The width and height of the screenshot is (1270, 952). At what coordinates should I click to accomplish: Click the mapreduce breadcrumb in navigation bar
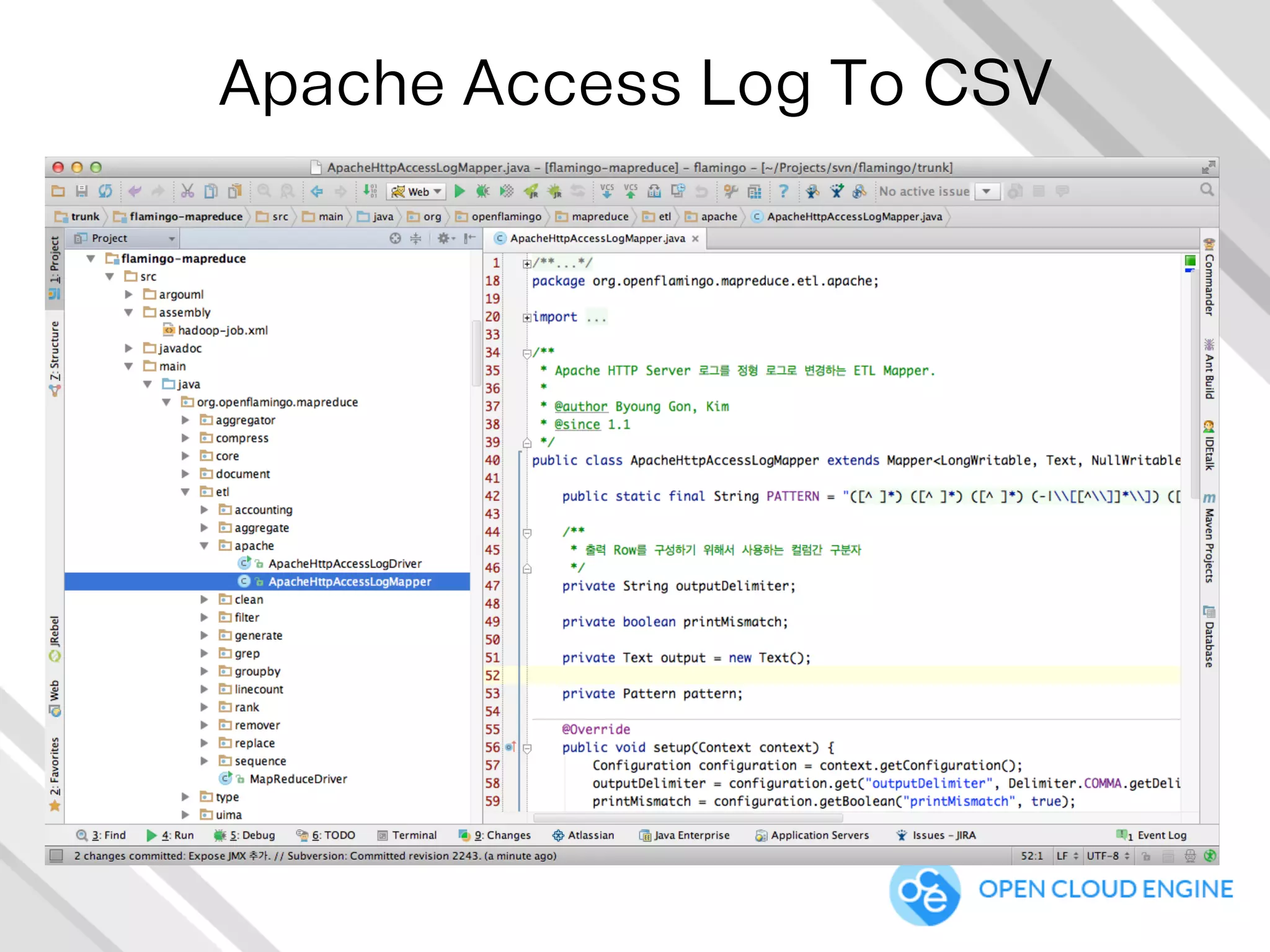599,217
